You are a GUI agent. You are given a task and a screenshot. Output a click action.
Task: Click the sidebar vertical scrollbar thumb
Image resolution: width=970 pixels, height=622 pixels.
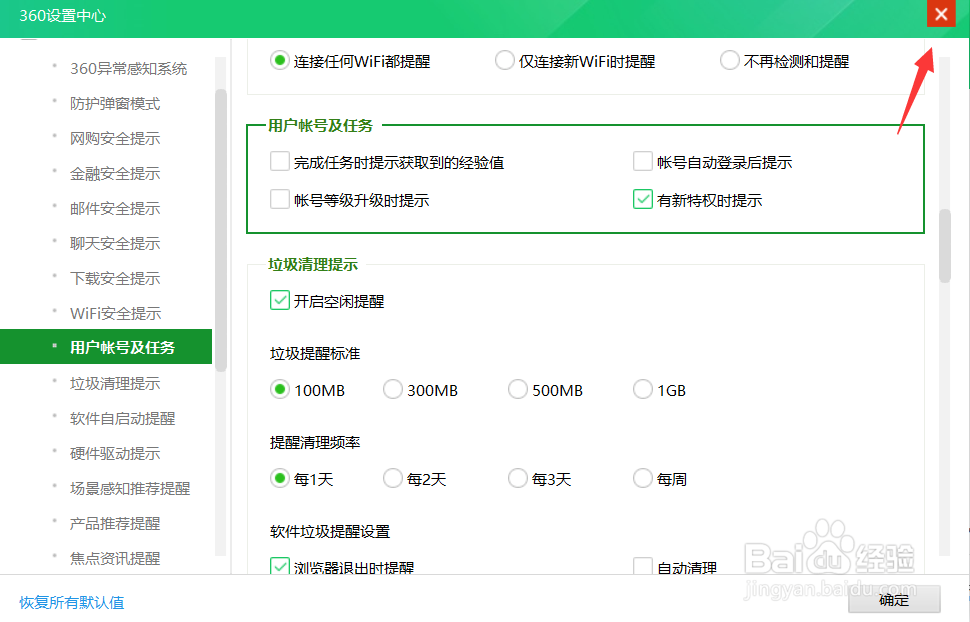click(221, 230)
